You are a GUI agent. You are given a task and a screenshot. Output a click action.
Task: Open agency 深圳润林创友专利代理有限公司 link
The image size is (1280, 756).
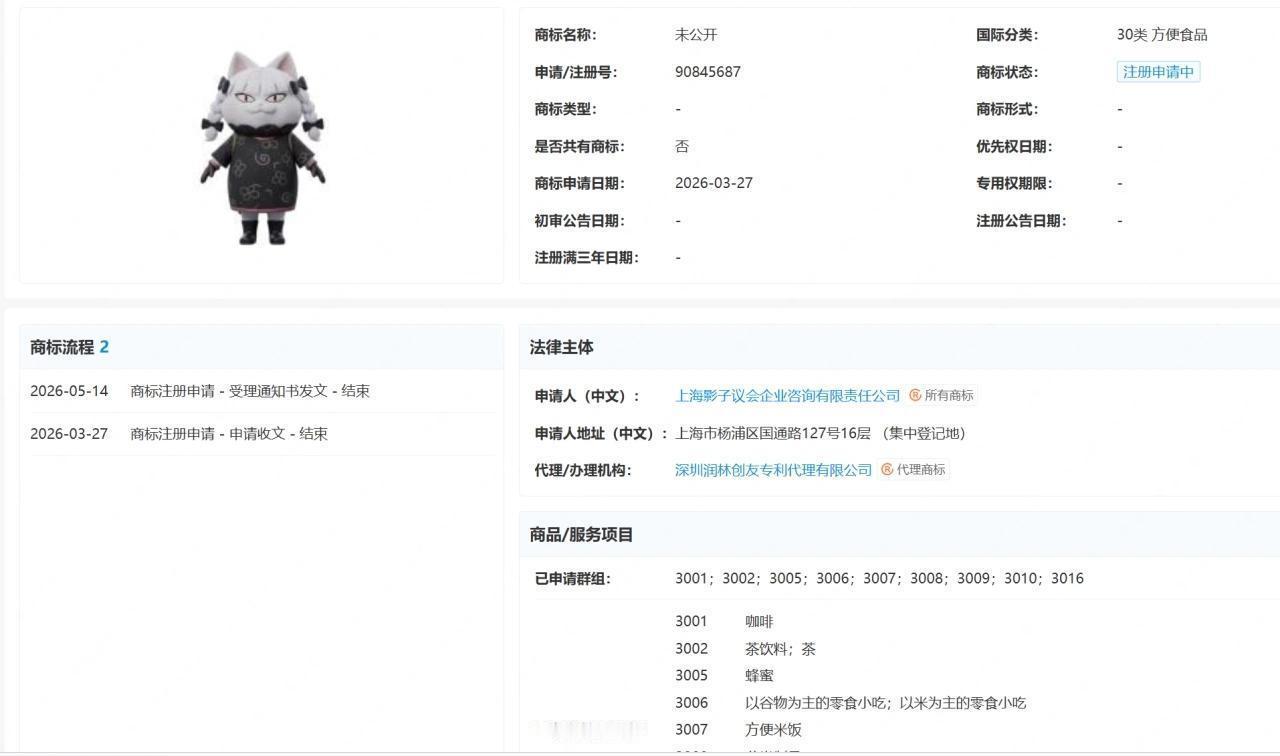tap(774, 470)
